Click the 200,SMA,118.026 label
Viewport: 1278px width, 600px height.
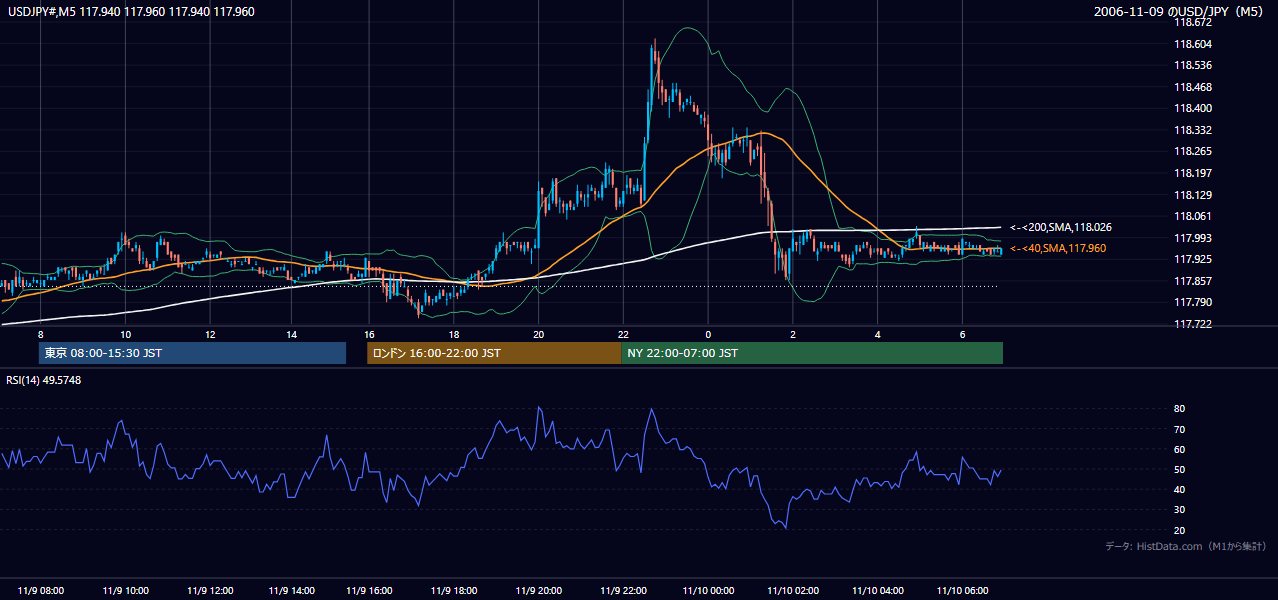click(x=1061, y=228)
